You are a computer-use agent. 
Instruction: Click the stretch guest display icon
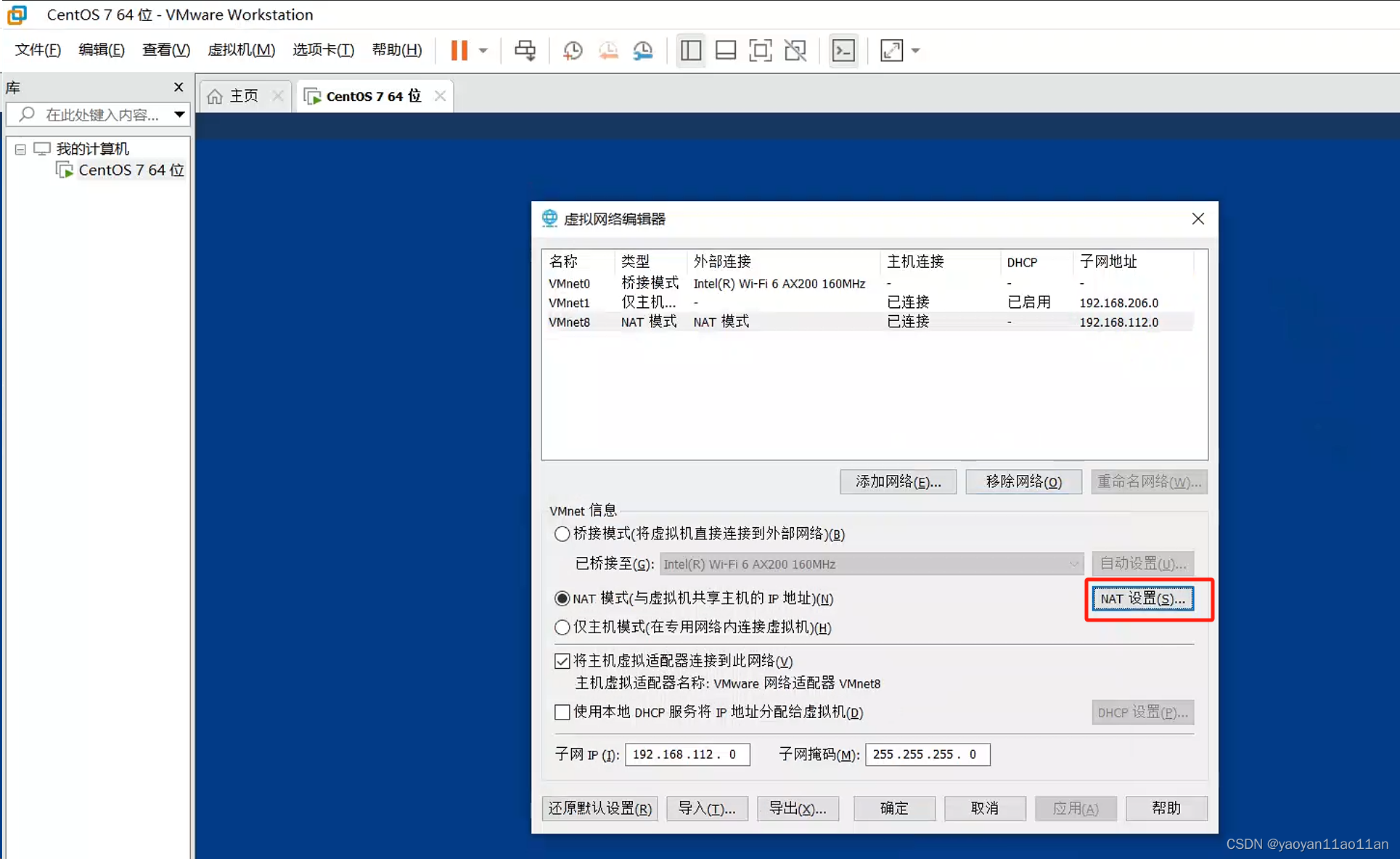(x=891, y=50)
